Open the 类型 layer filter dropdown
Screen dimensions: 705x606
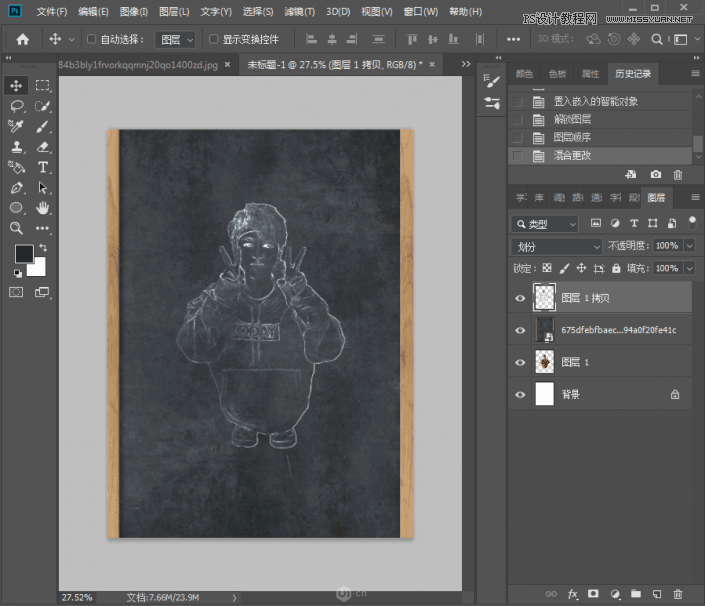pyautogui.click(x=545, y=224)
